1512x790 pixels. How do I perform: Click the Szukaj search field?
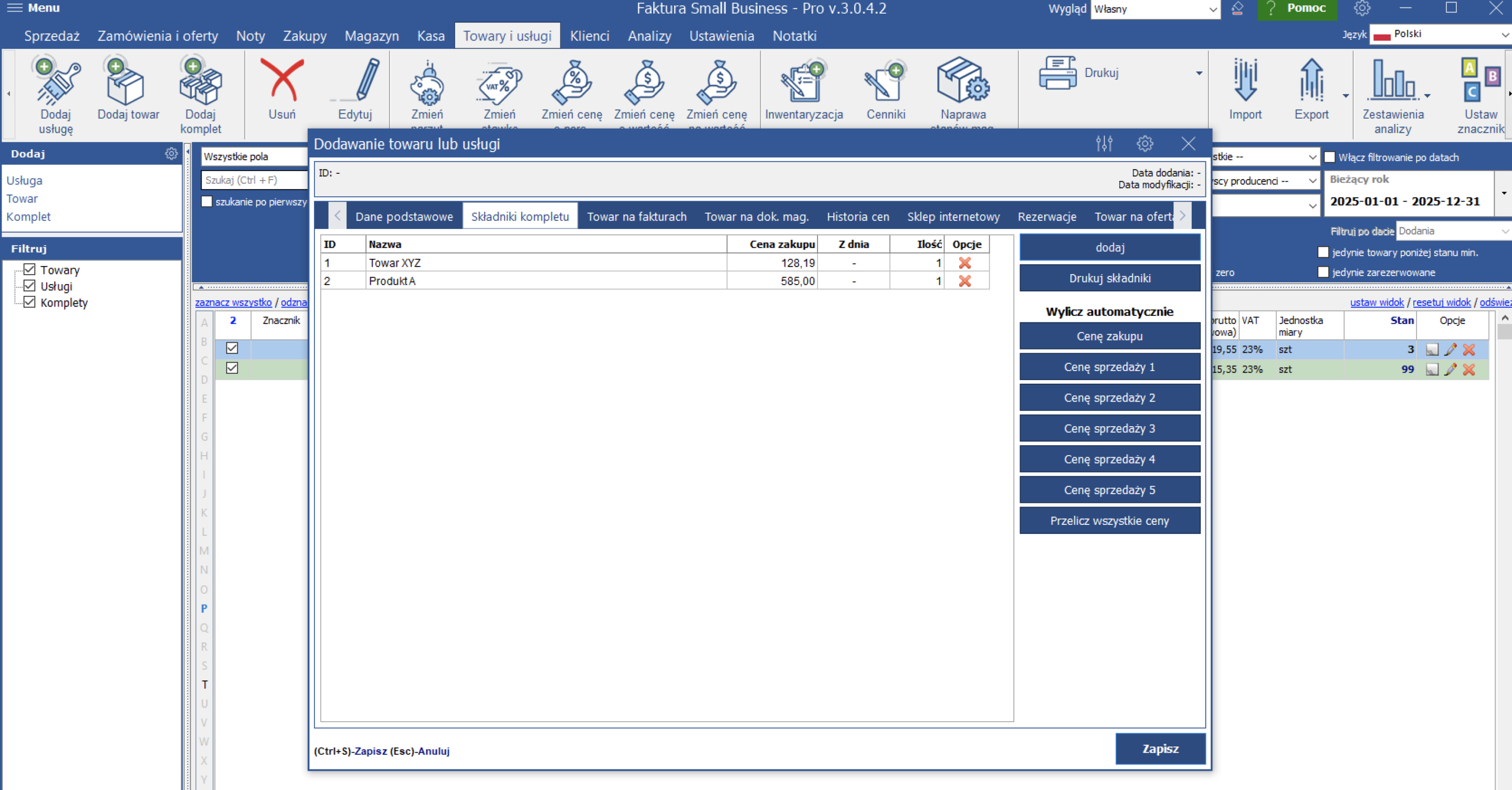click(x=254, y=180)
